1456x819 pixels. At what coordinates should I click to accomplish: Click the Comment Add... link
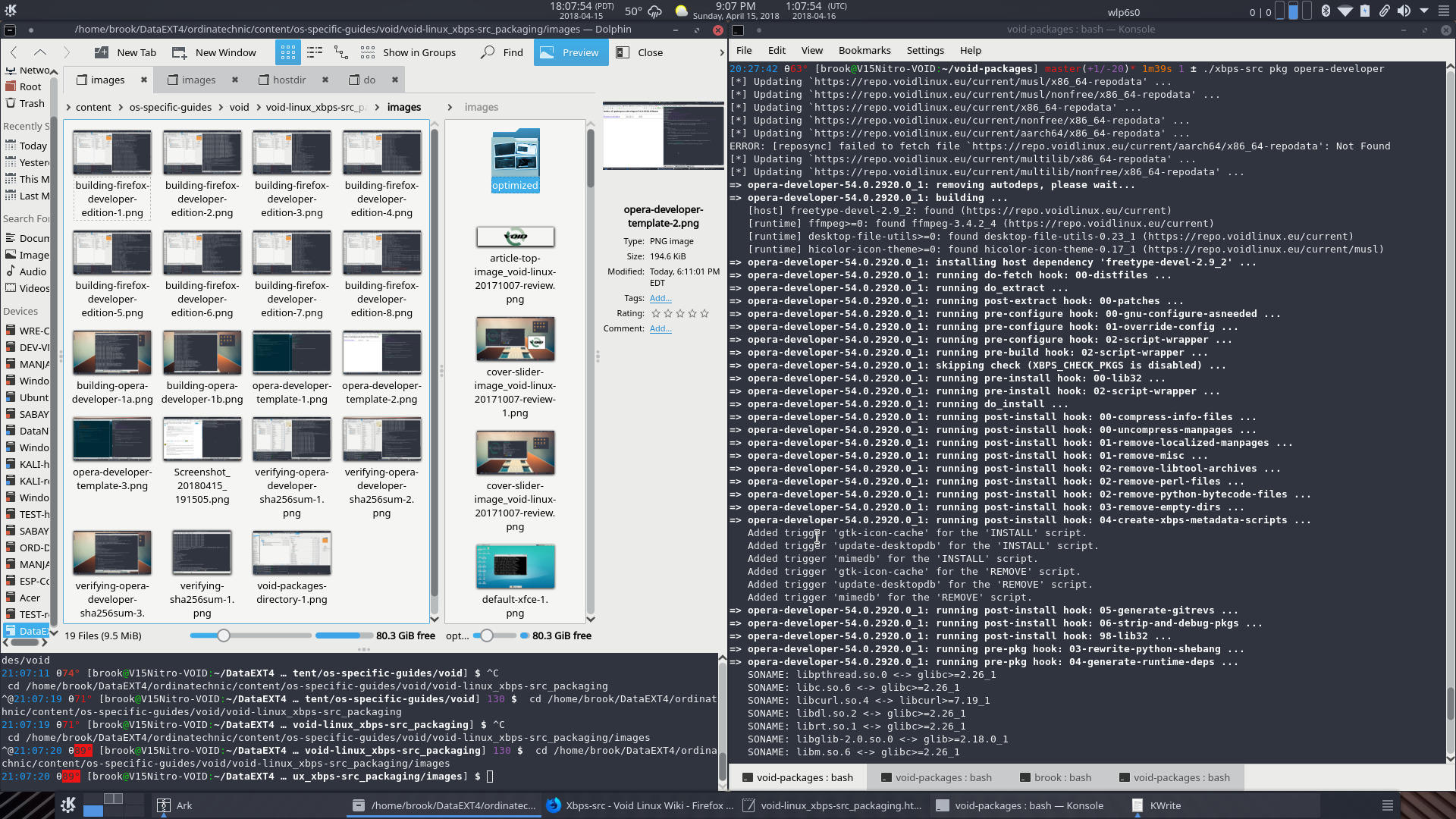point(661,328)
